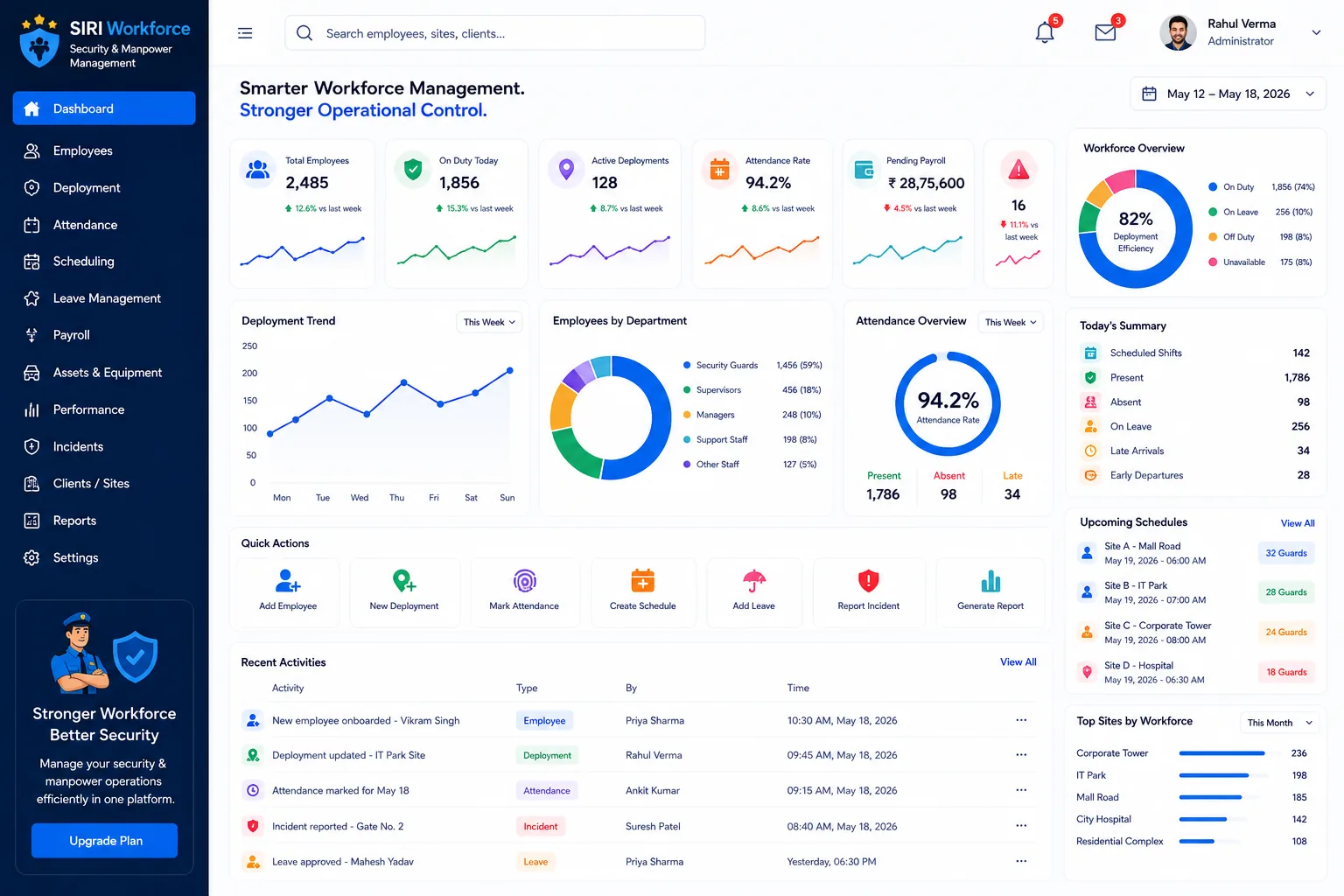Click the Security Guards legend dot
The height and width of the screenshot is (896, 1344).
pos(687,366)
